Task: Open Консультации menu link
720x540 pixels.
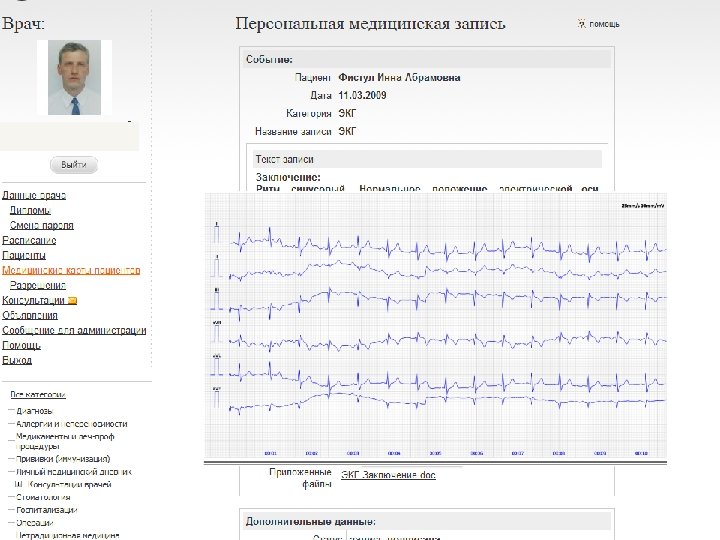Action: coord(33,300)
